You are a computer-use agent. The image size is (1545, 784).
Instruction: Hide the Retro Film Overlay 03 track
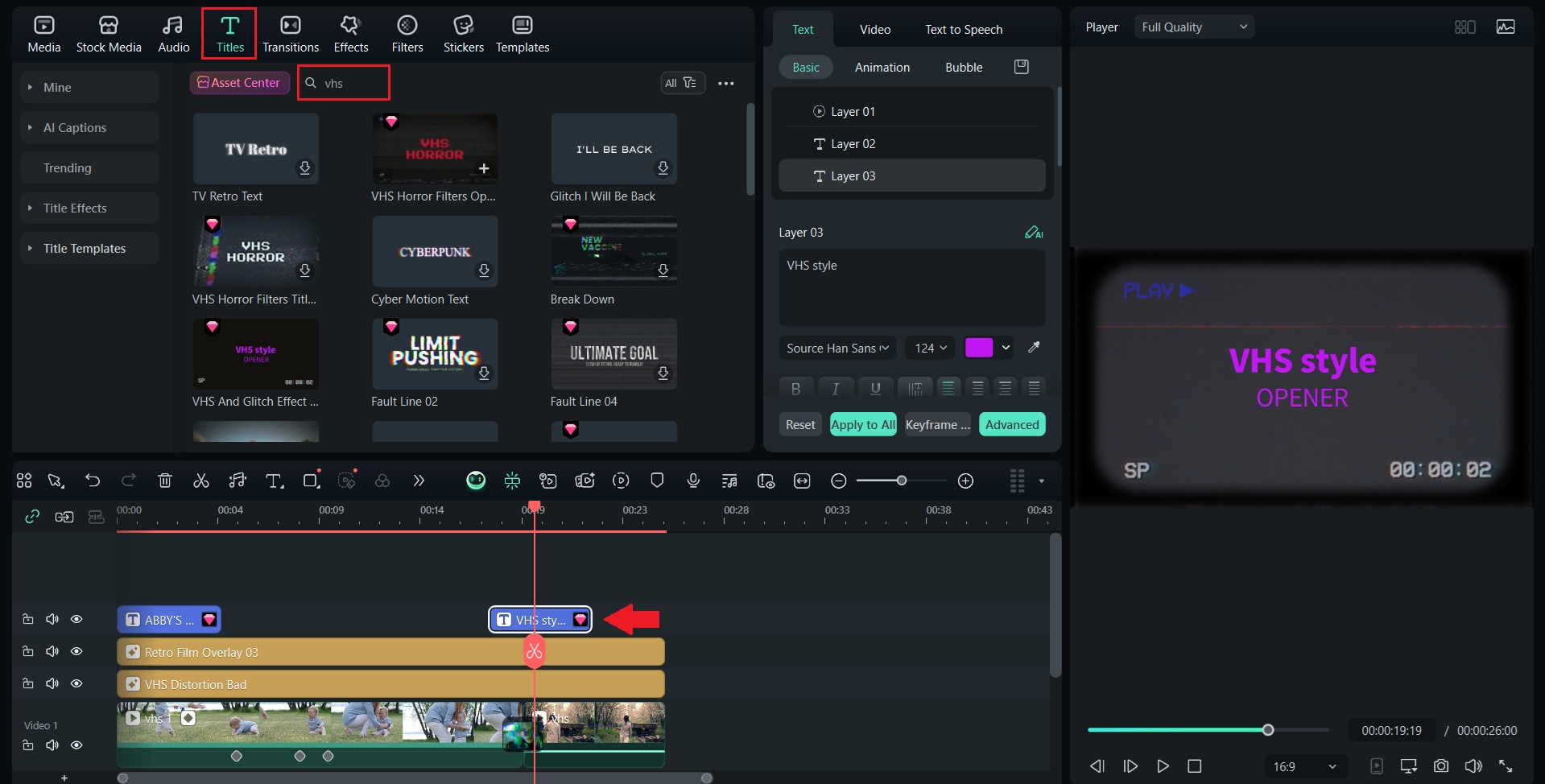[76, 651]
